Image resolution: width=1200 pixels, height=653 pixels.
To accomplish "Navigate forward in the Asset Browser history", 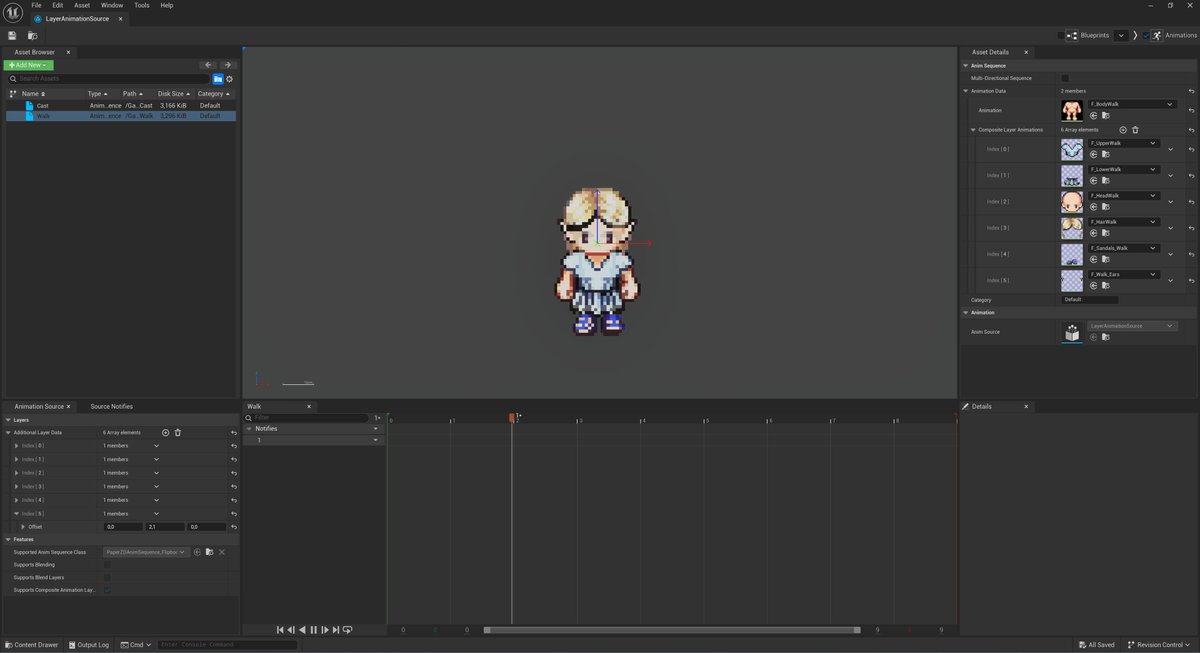I will click(227, 65).
